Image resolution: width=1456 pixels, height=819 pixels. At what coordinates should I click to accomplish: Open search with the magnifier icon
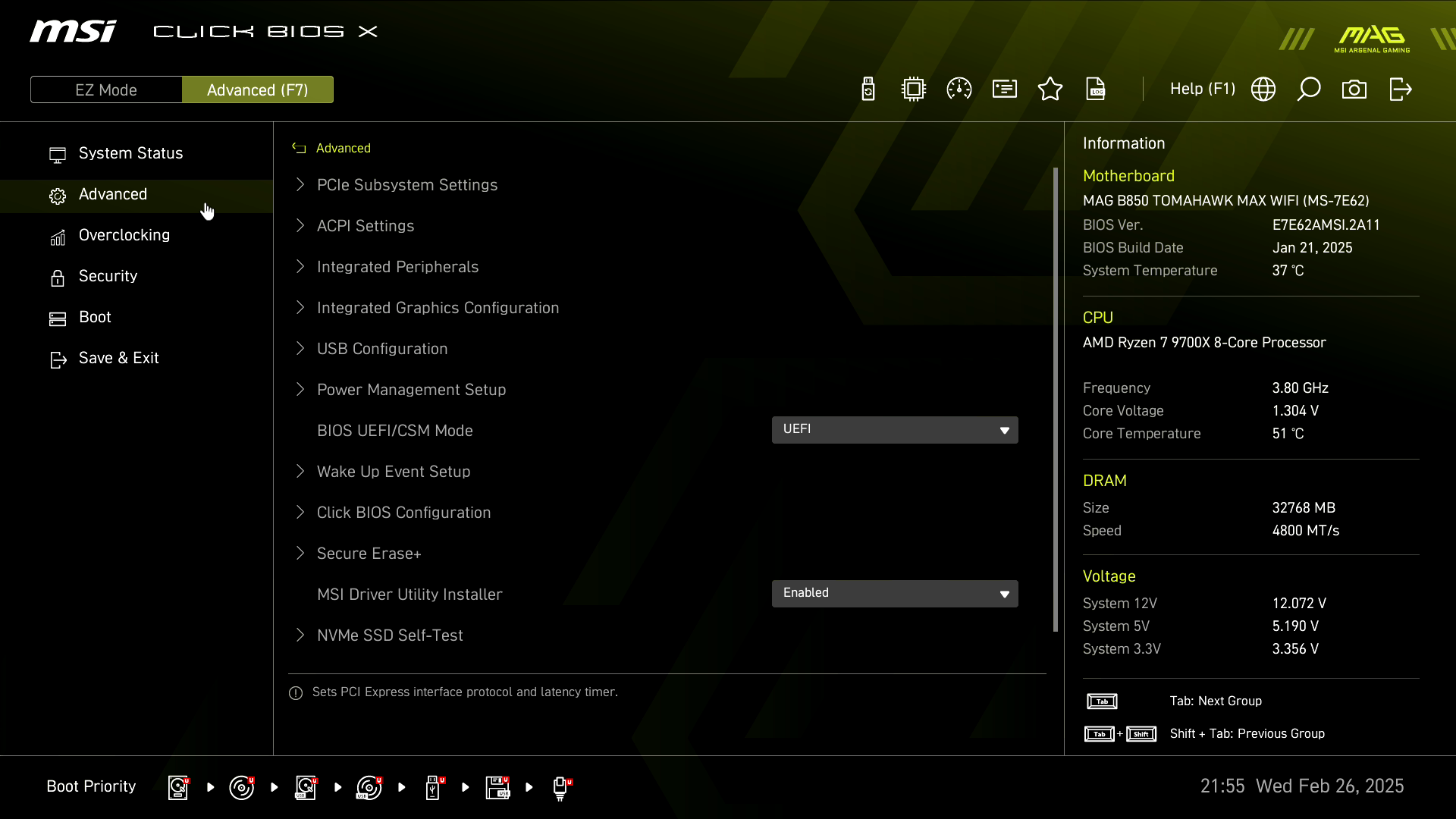point(1309,89)
